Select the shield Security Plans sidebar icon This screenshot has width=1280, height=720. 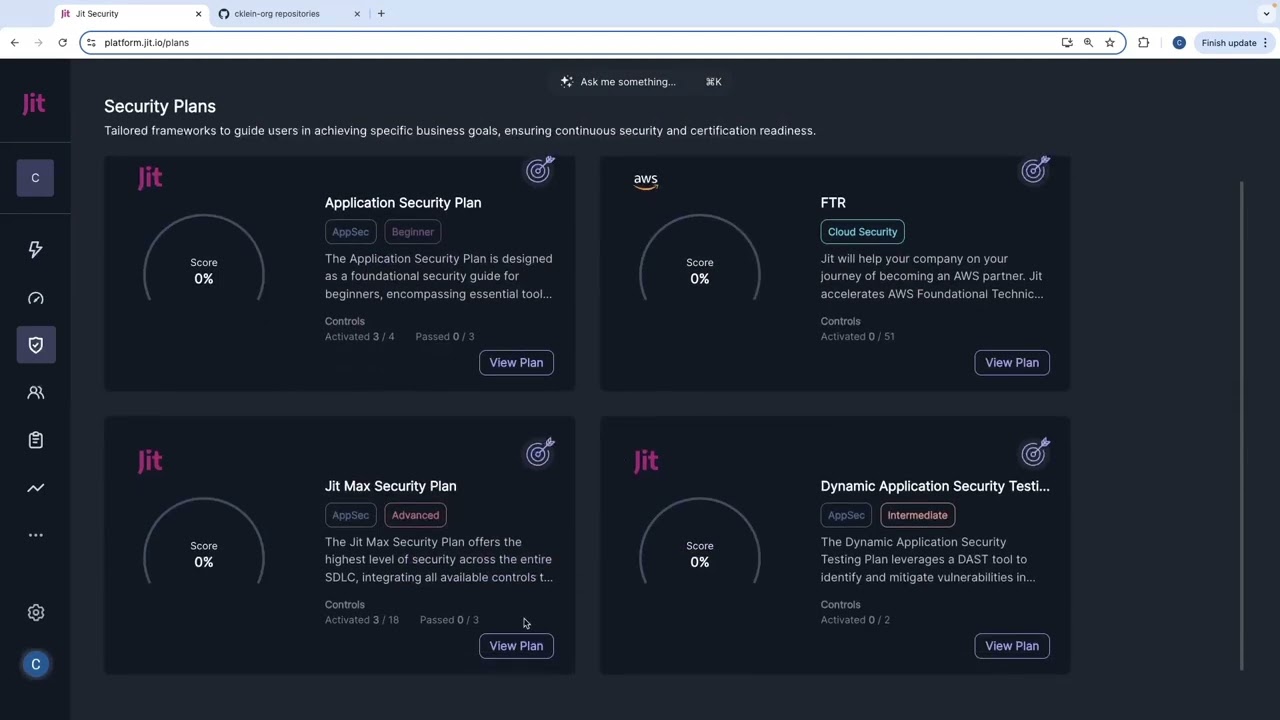pos(35,345)
